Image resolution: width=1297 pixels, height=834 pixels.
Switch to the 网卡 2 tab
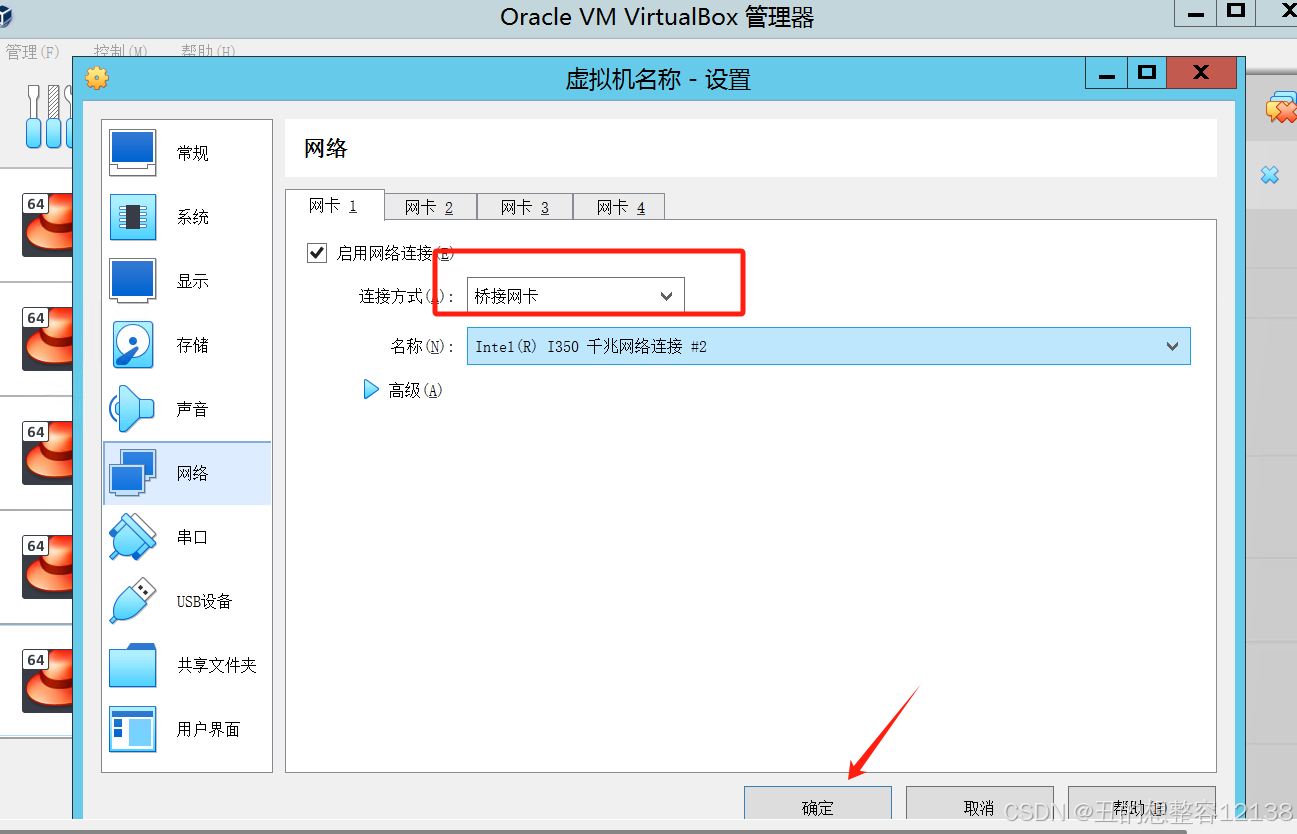(x=430, y=207)
